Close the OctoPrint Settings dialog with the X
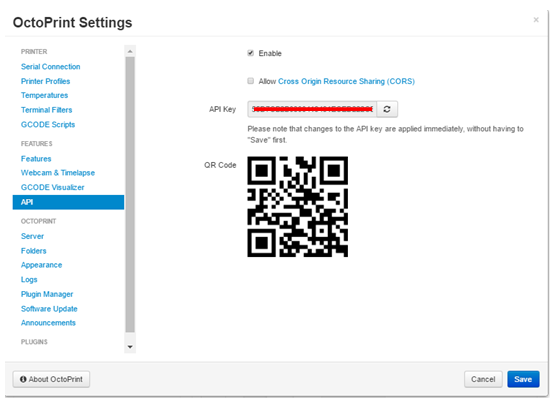552x401 pixels. (x=536, y=20)
